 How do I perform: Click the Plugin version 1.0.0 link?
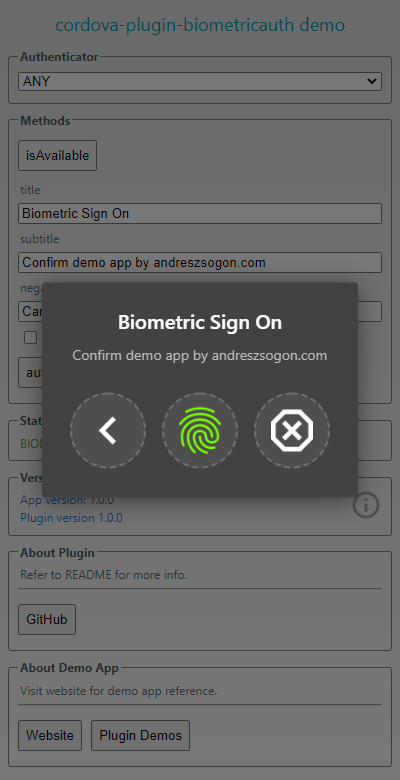(71, 518)
